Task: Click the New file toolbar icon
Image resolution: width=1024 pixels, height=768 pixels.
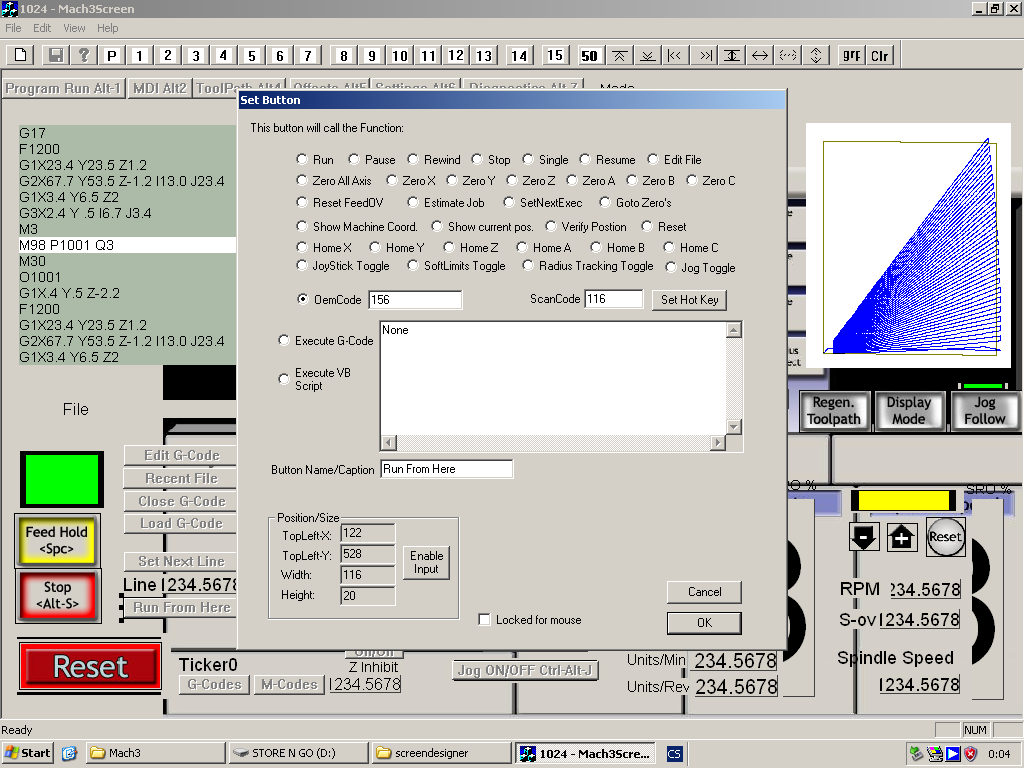Action: pos(21,55)
